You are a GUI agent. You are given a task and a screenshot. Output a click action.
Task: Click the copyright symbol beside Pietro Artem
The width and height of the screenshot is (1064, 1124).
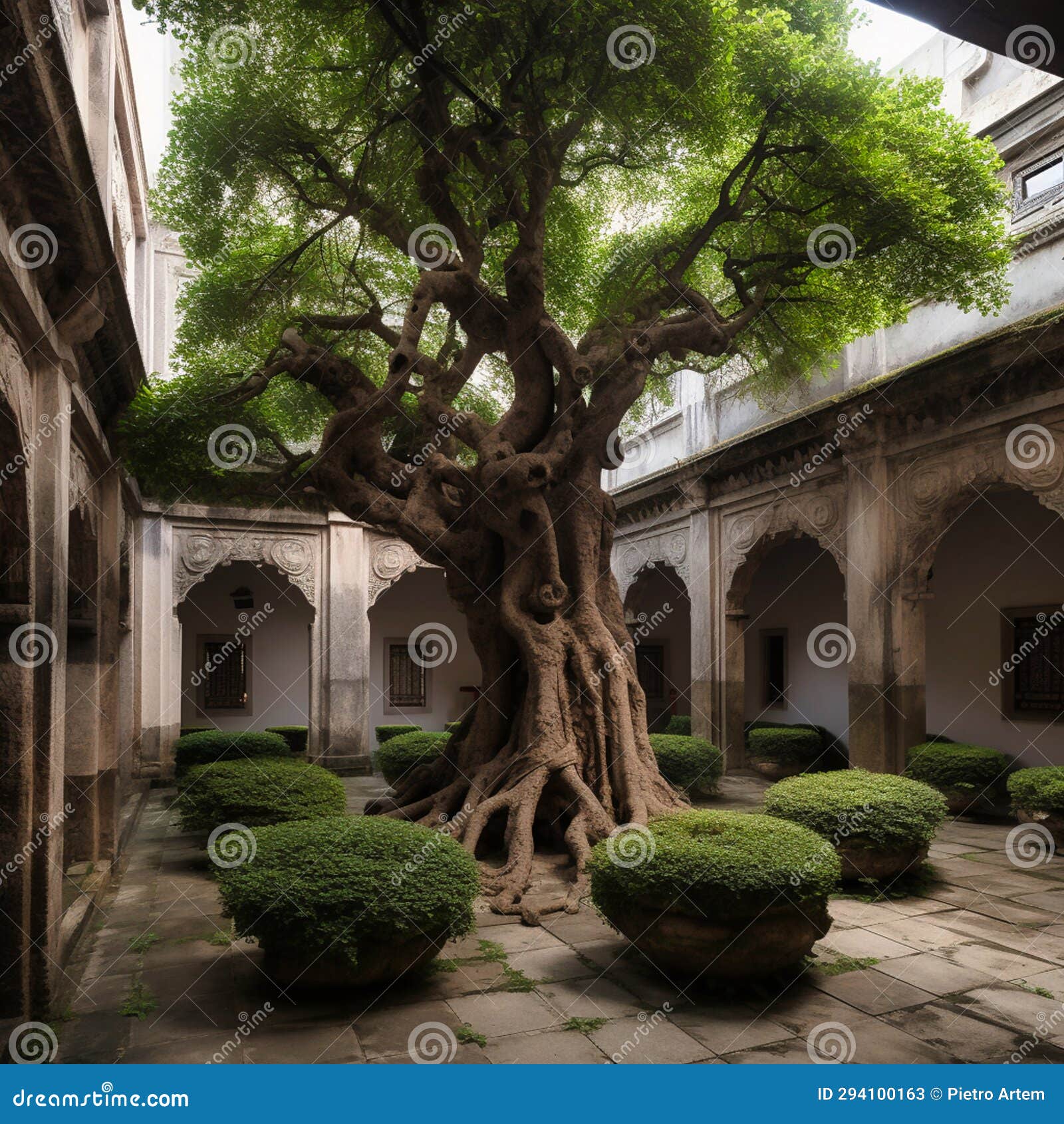click(936, 1094)
